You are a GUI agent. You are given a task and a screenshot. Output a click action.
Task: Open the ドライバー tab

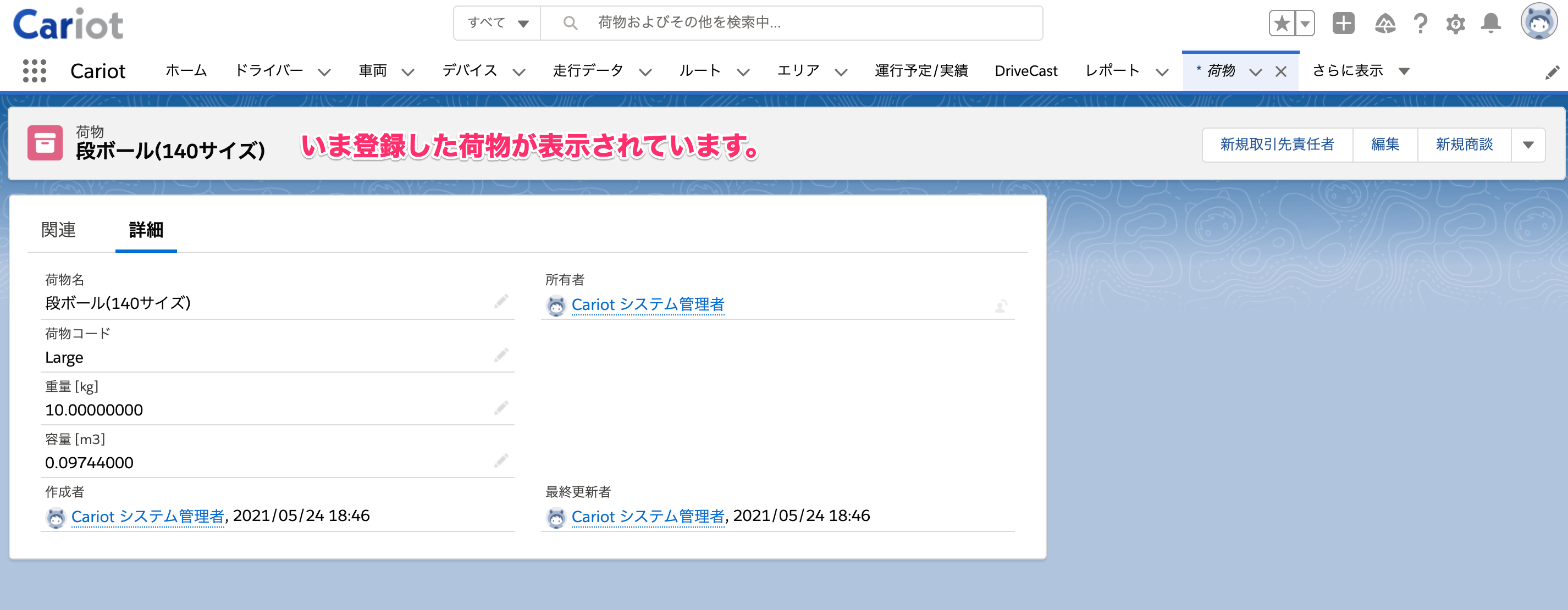[x=269, y=71]
